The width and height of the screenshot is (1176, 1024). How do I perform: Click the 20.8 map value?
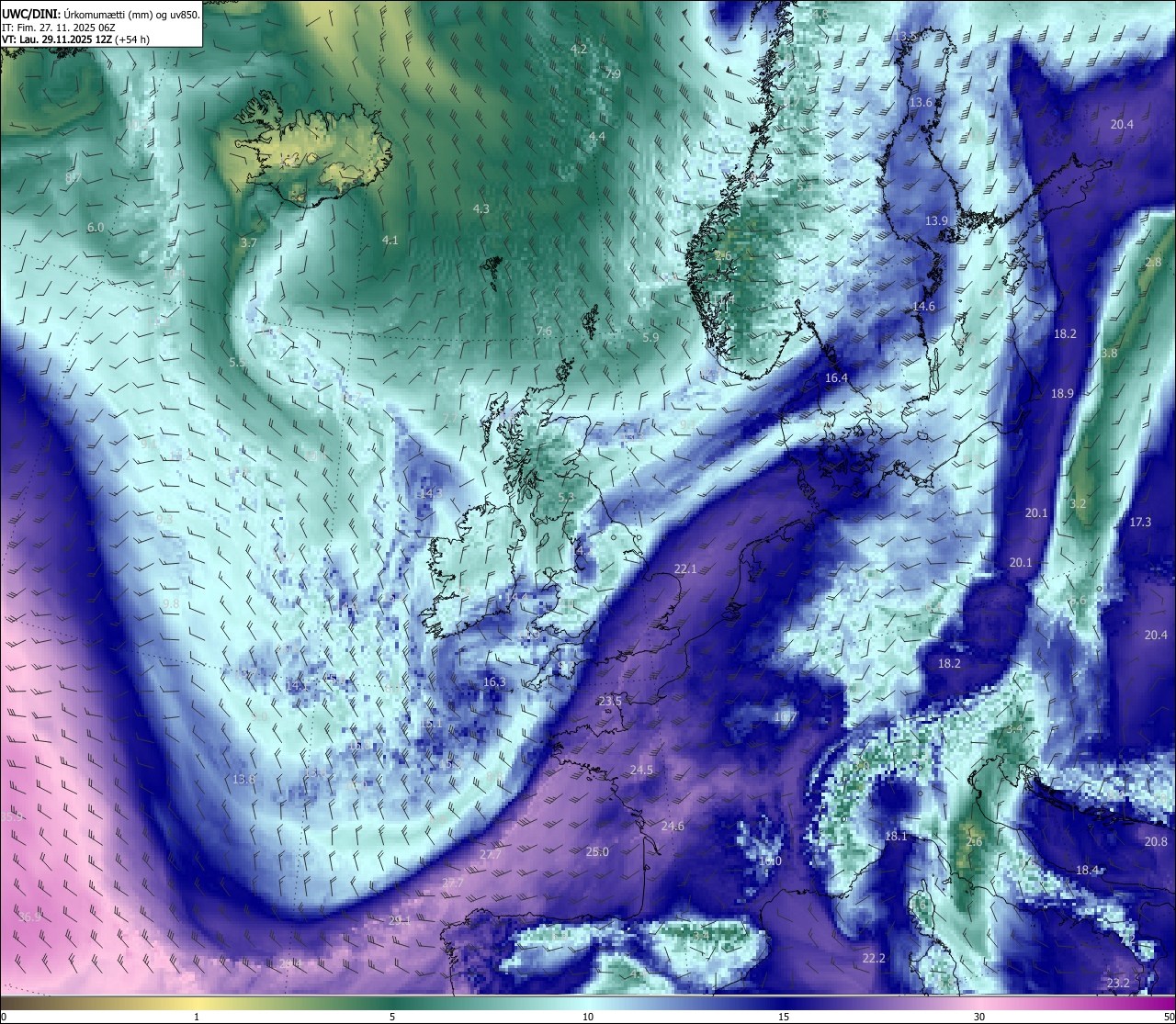1156,842
